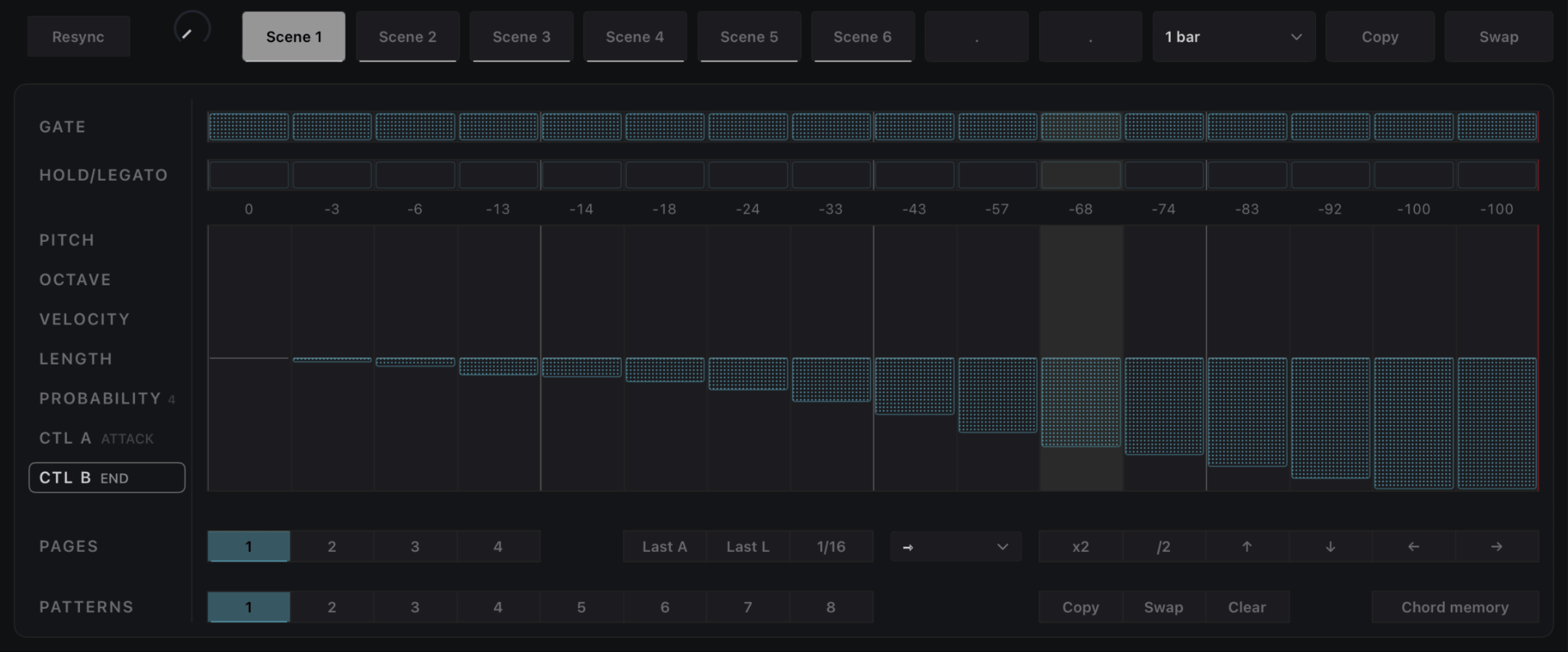Go to page 3
This screenshot has width=1568, height=652.
[415, 546]
